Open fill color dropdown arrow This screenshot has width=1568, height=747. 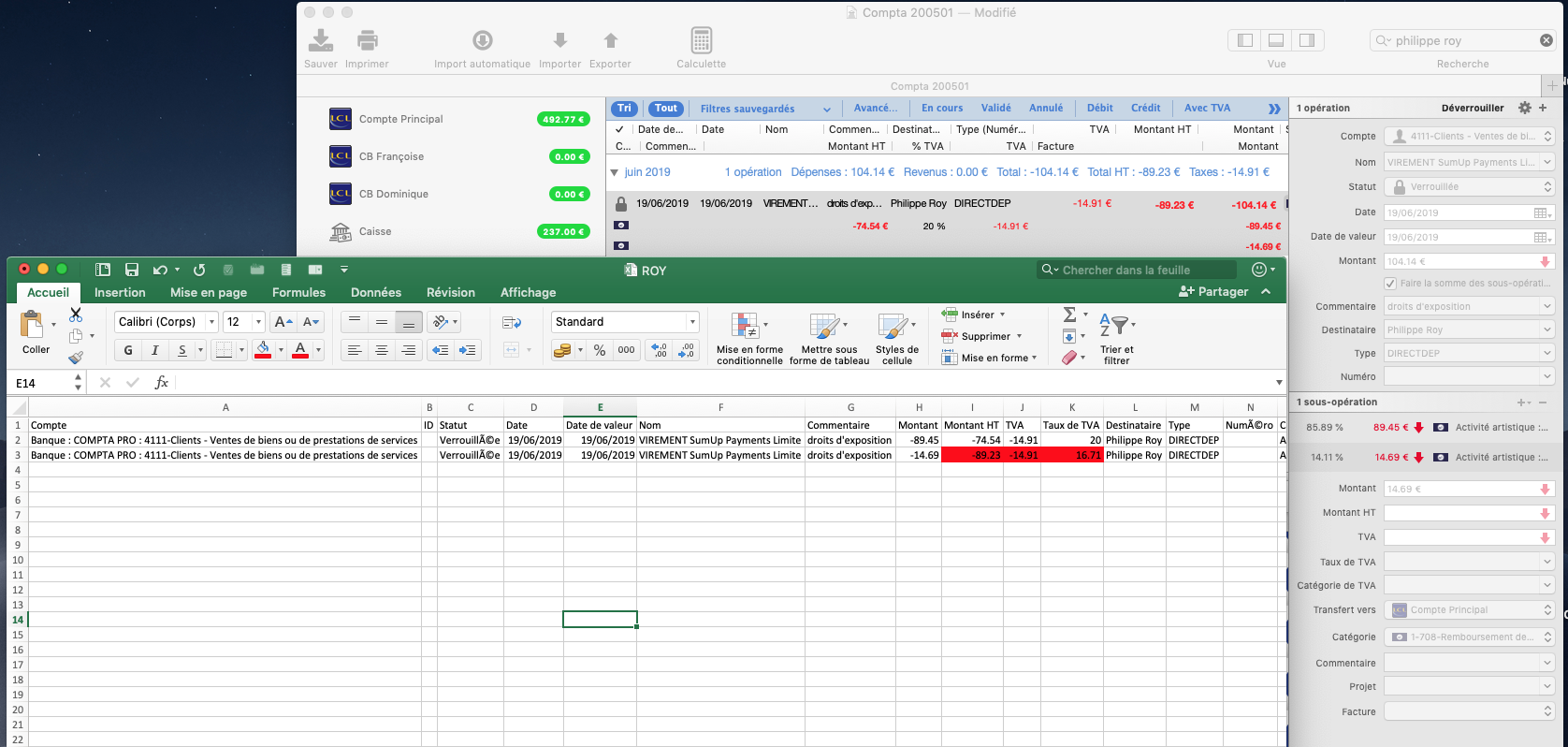(x=281, y=350)
